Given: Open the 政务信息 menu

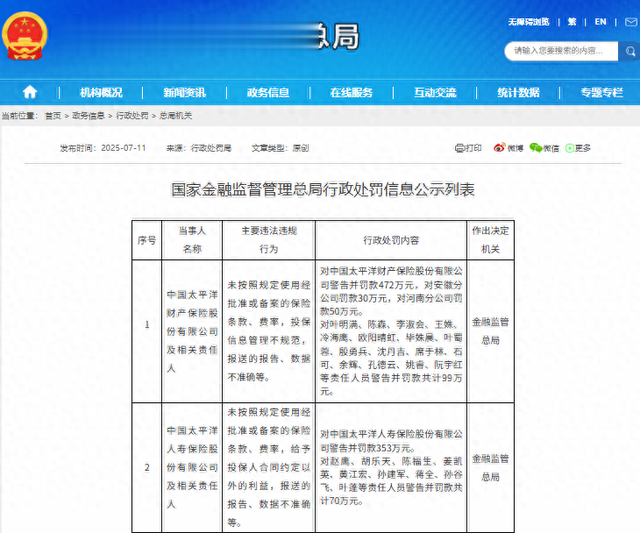Looking at the screenshot, I should pos(268,92).
